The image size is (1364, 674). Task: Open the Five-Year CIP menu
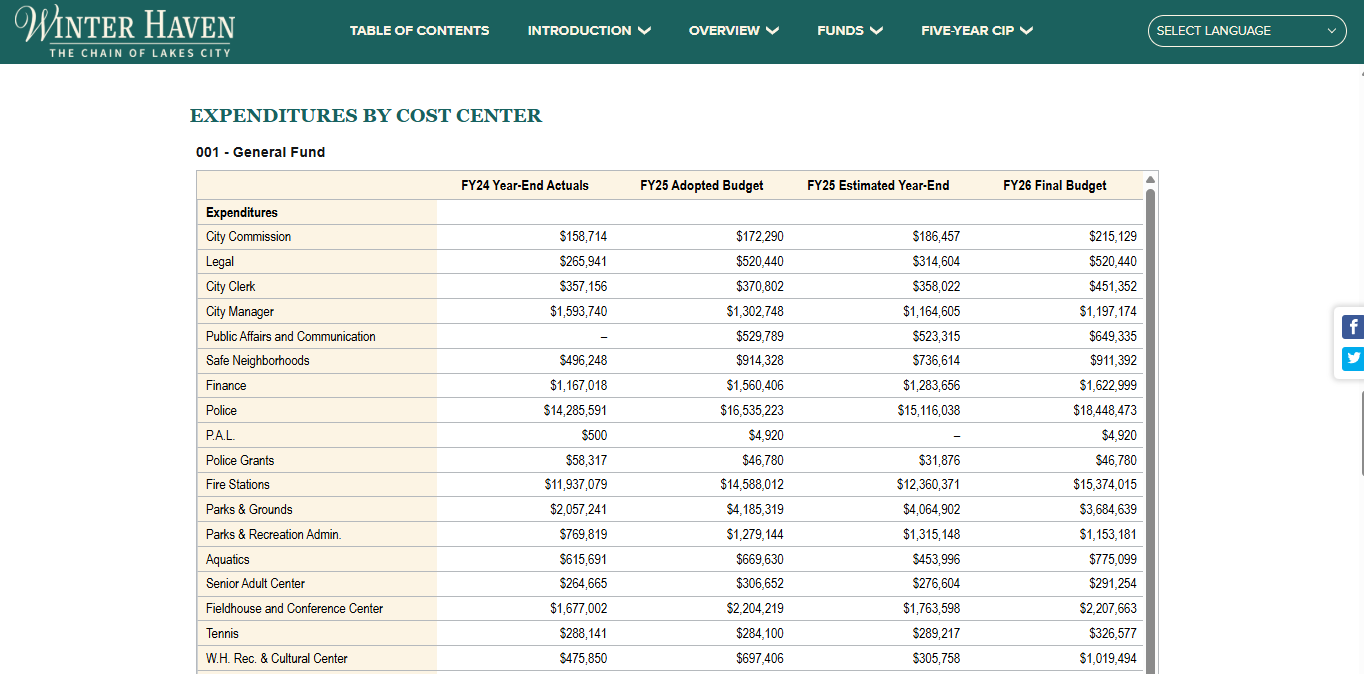point(976,31)
